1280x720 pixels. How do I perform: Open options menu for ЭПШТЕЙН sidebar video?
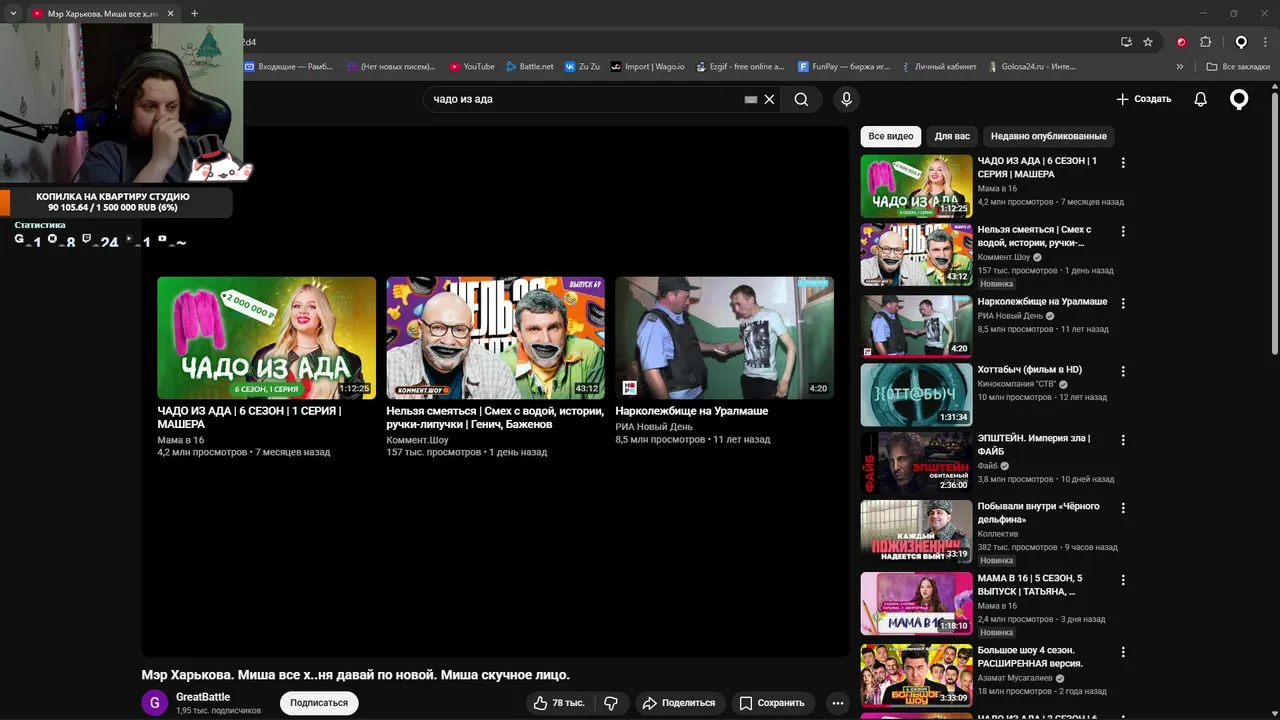[1123, 440]
